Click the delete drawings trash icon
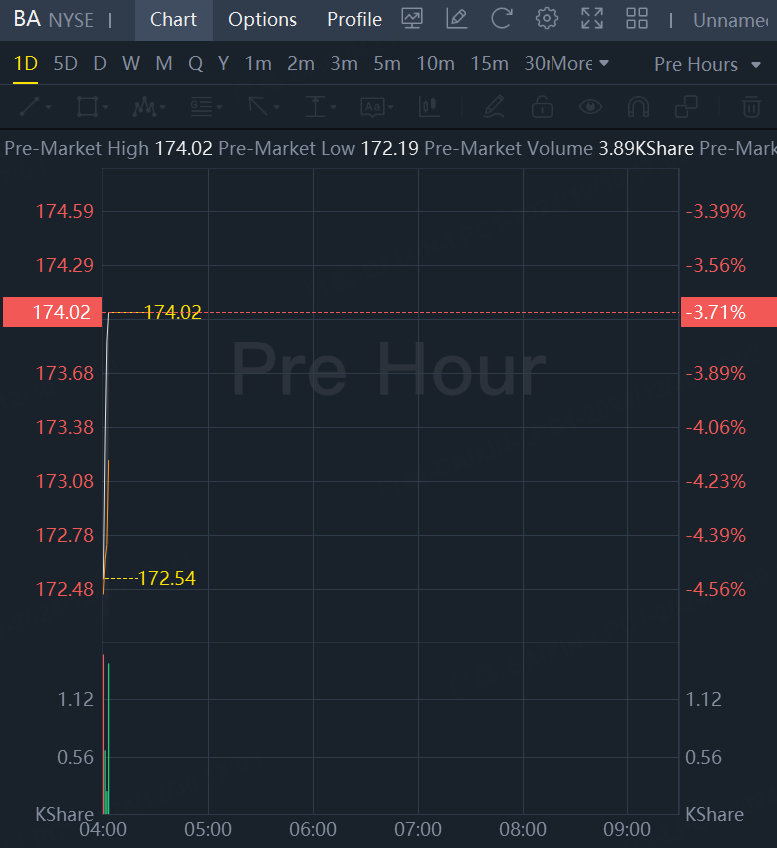This screenshot has height=848, width=777. coord(750,106)
